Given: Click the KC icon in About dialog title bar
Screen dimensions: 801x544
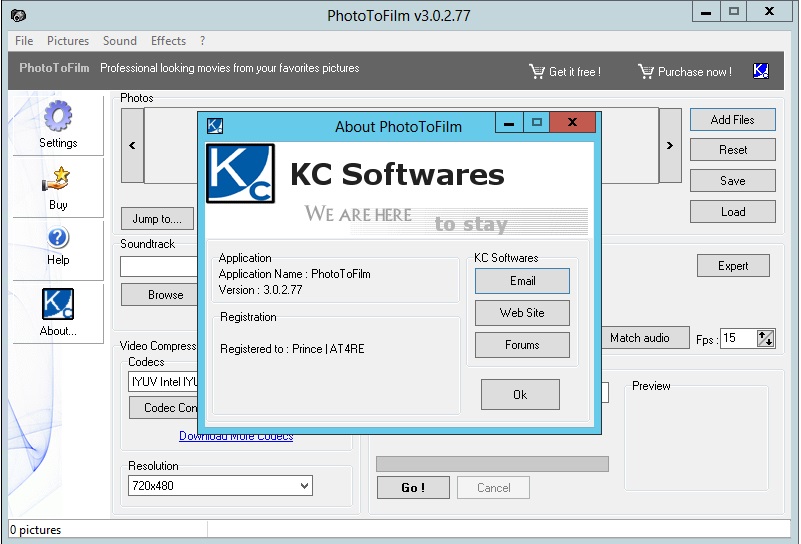Looking at the screenshot, I should tap(215, 126).
